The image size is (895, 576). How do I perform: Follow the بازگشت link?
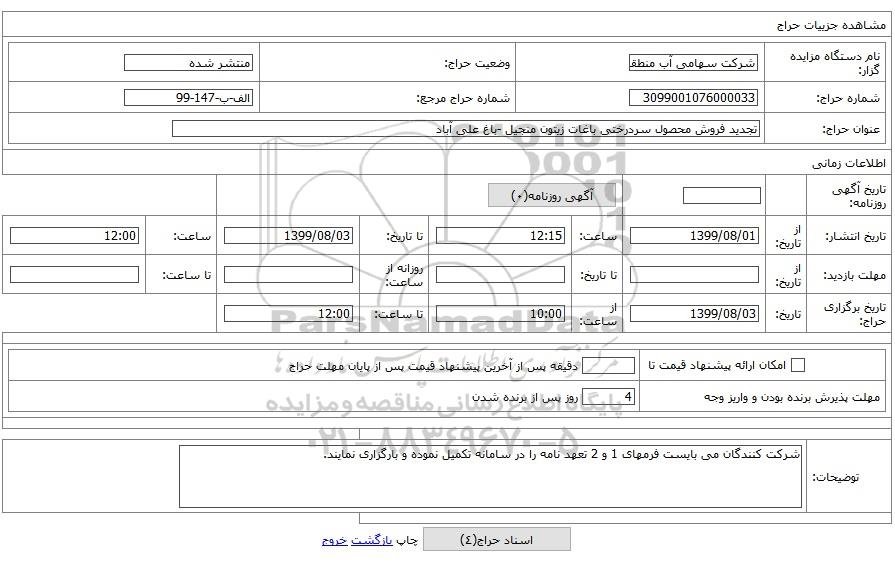tap(372, 540)
